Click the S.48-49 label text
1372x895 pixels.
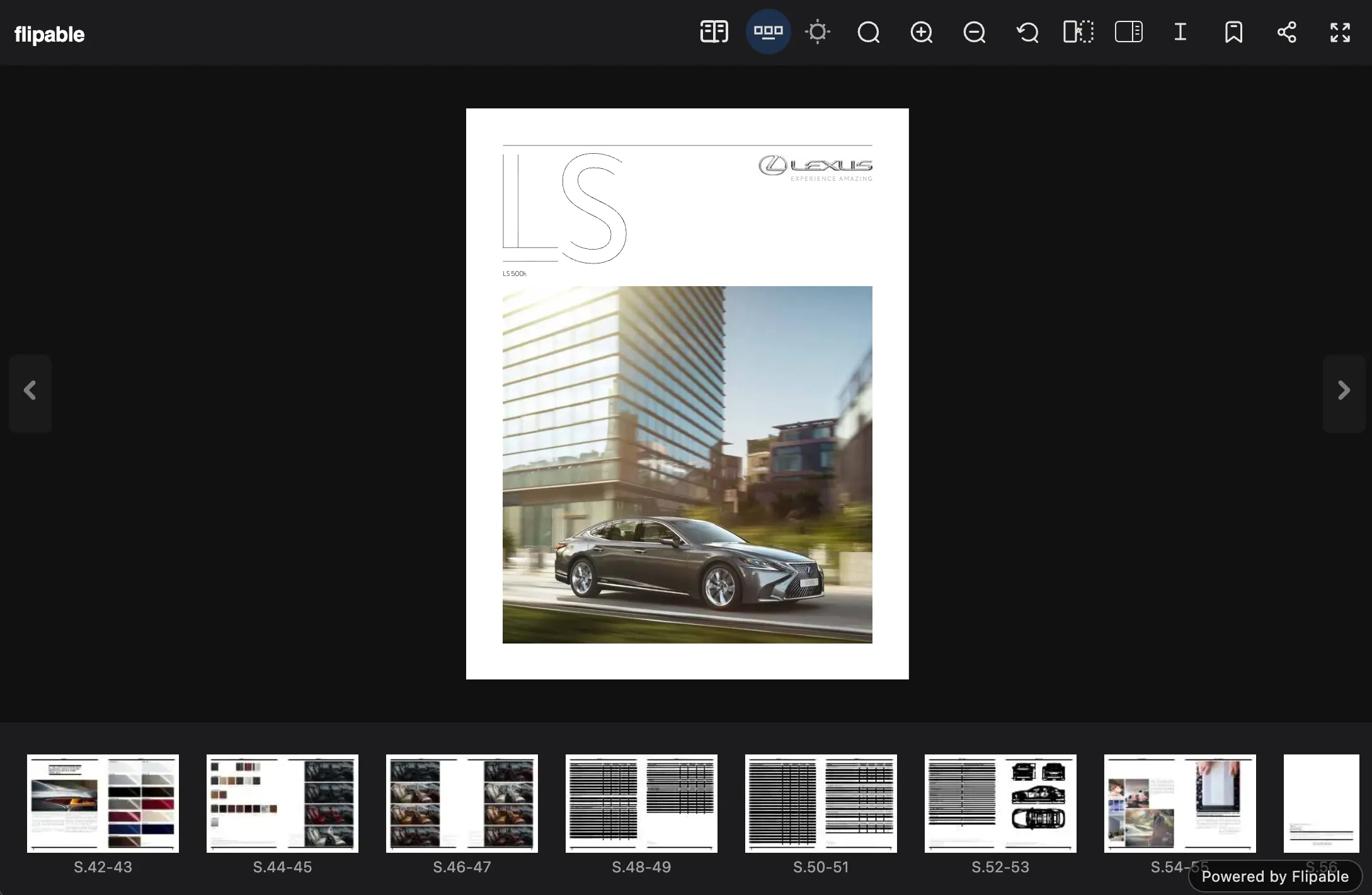641,867
